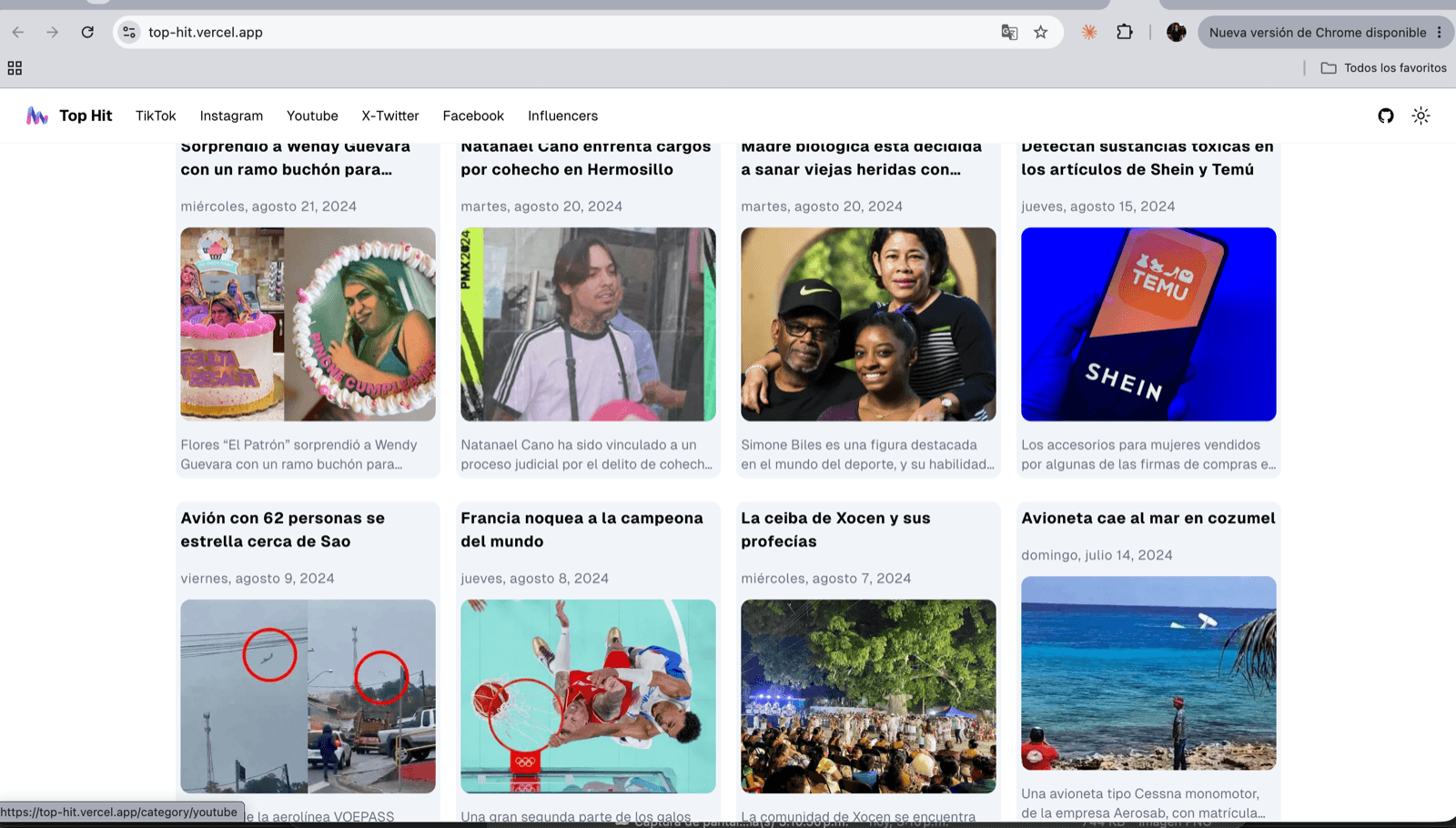This screenshot has height=828, width=1456.
Task: Open the GitHub repository icon
Action: click(x=1386, y=116)
